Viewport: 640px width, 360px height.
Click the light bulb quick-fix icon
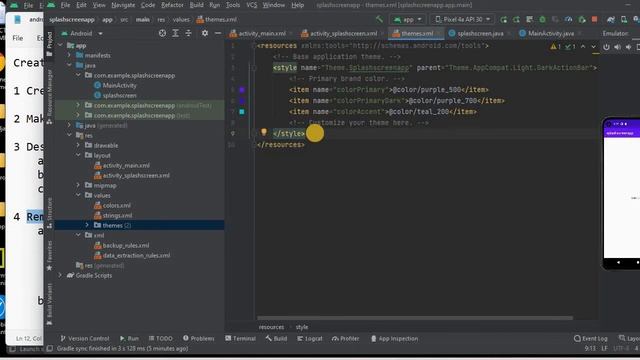[x=264, y=132]
